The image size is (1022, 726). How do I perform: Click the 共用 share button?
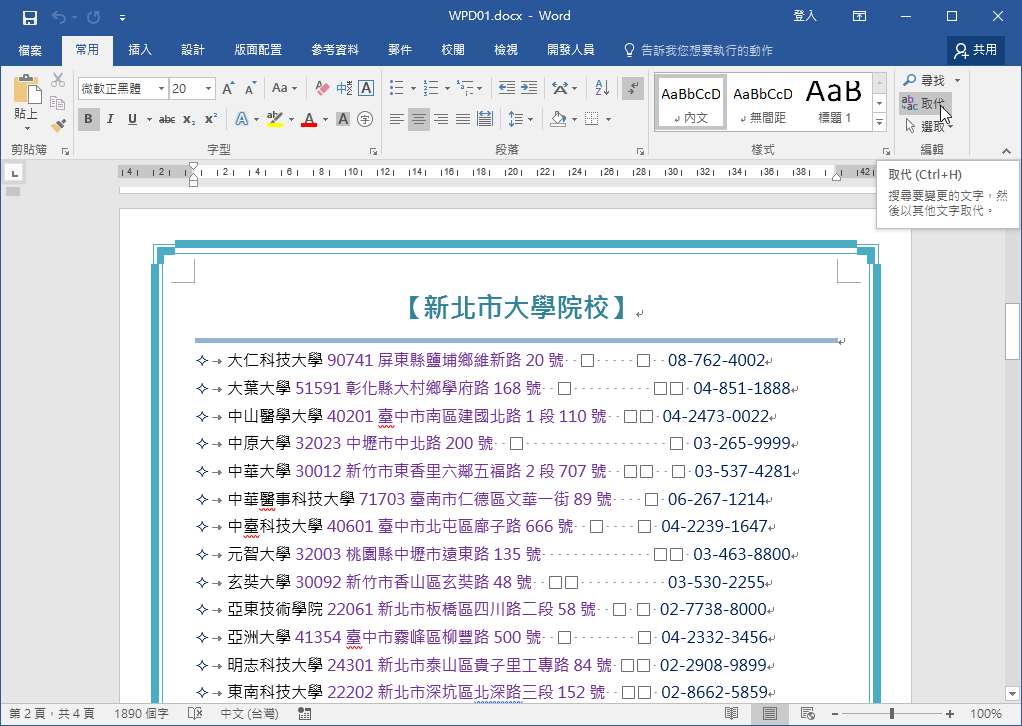[x=976, y=50]
